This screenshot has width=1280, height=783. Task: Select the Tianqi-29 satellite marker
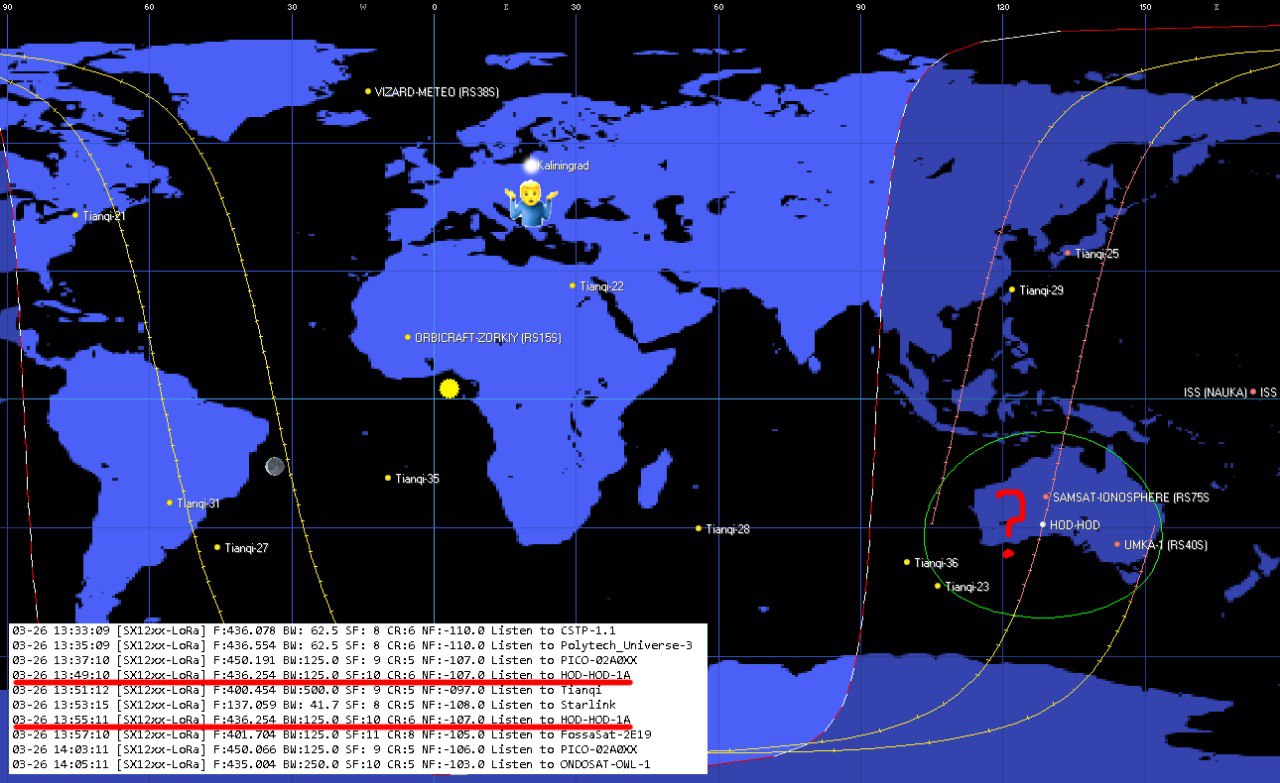pyautogui.click(x=1012, y=290)
